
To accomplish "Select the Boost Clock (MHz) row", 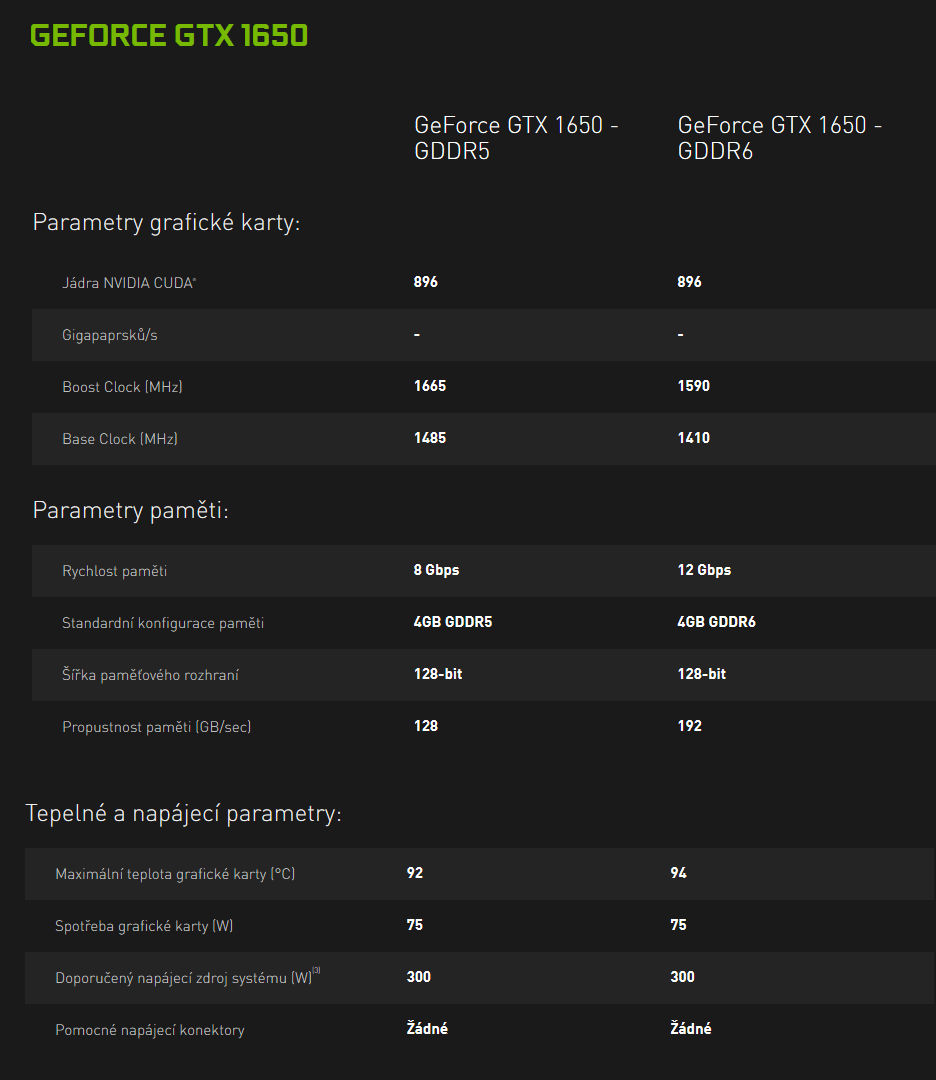I will (x=122, y=387).
